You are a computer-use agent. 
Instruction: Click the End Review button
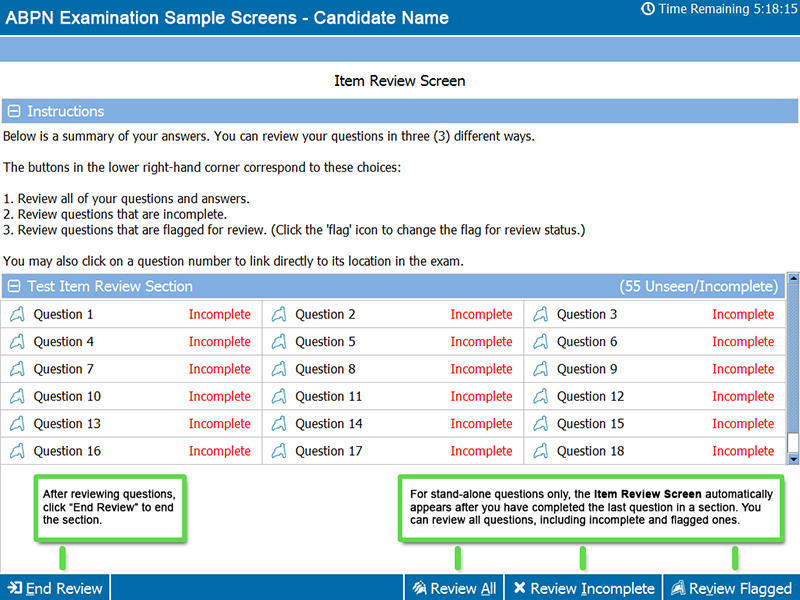pos(55,588)
